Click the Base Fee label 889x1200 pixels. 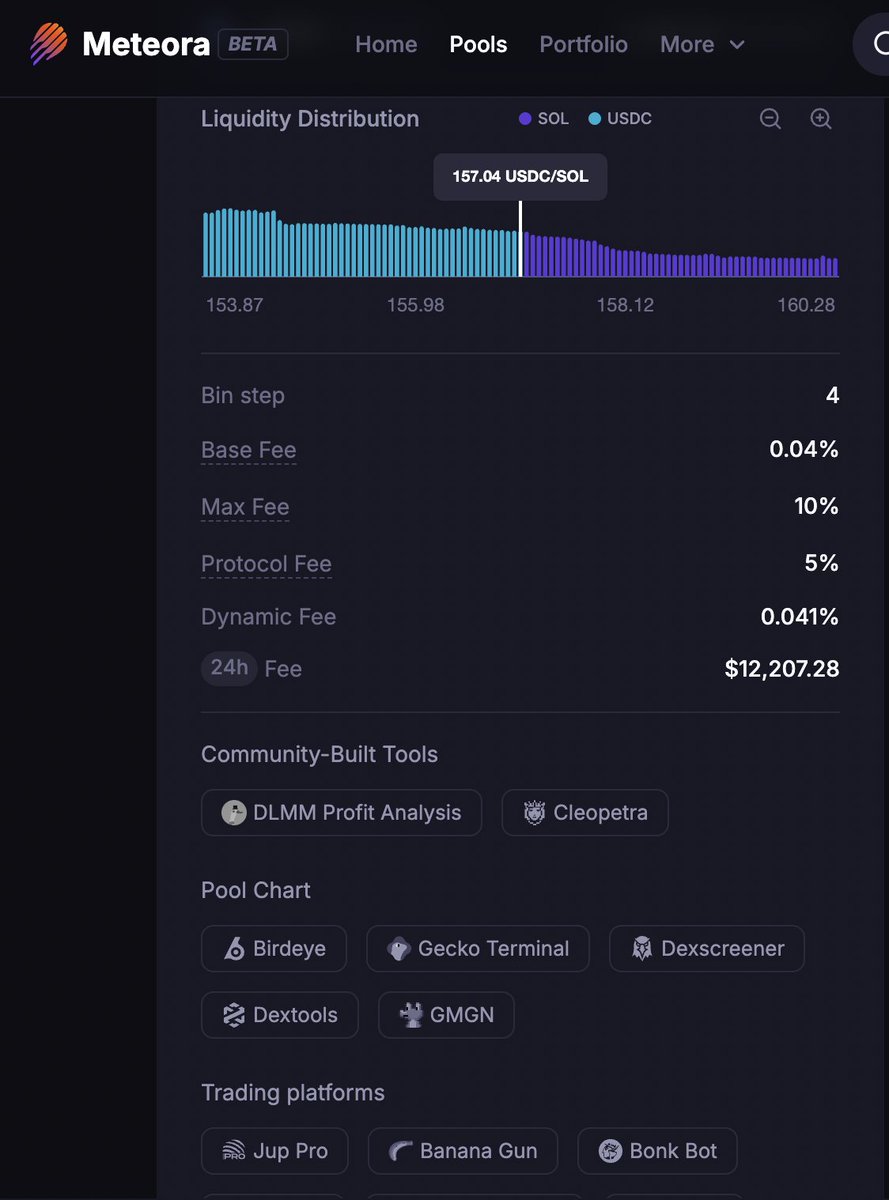tap(249, 451)
